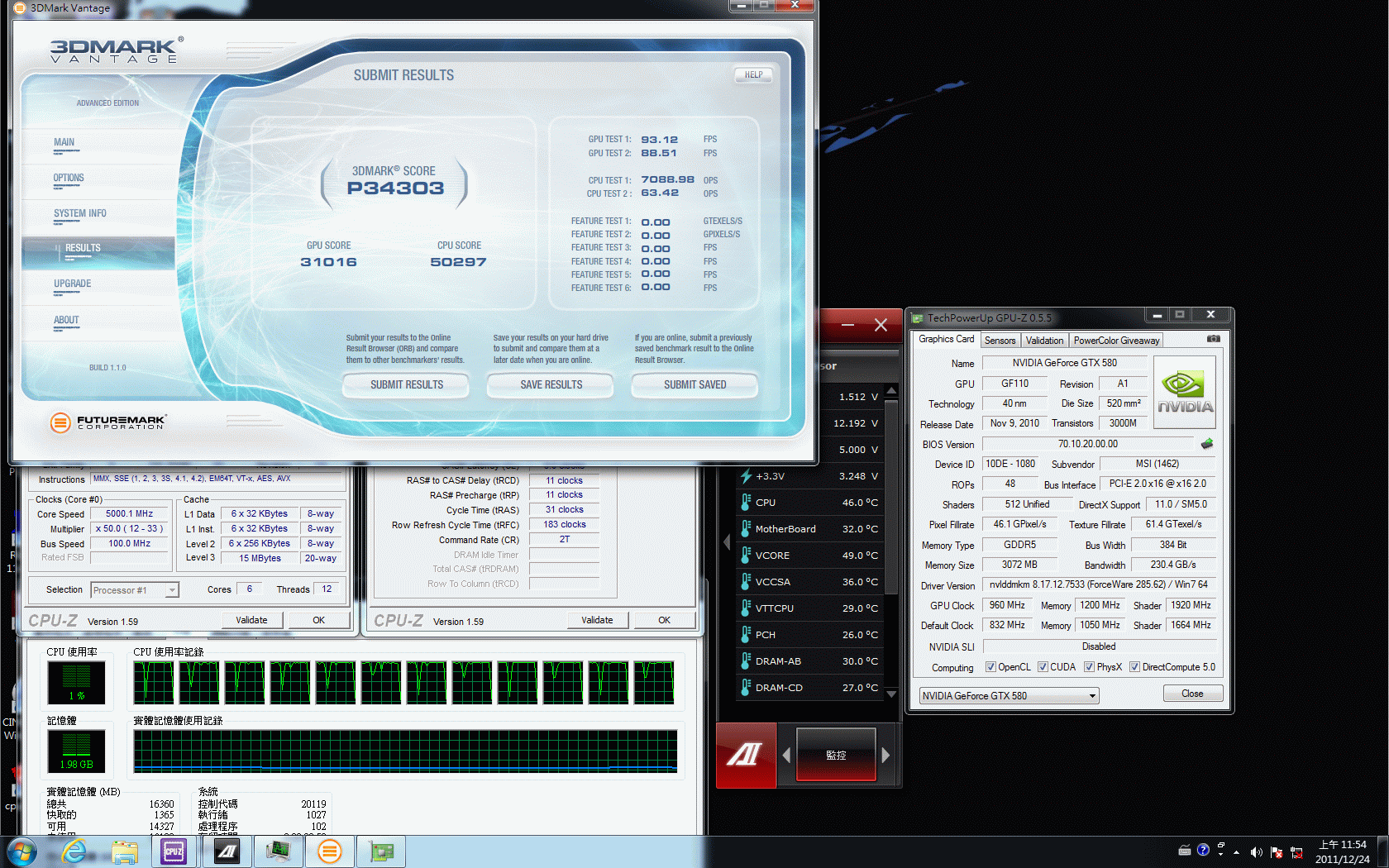Click the AI Suite sensor list scrollbar thumb
The height and width of the screenshot is (868, 1389).
tap(891, 498)
